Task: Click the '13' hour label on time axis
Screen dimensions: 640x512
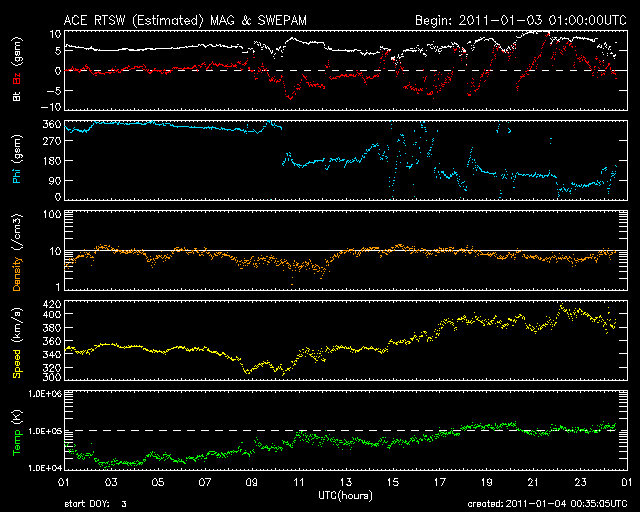Action: click(346, 483)
